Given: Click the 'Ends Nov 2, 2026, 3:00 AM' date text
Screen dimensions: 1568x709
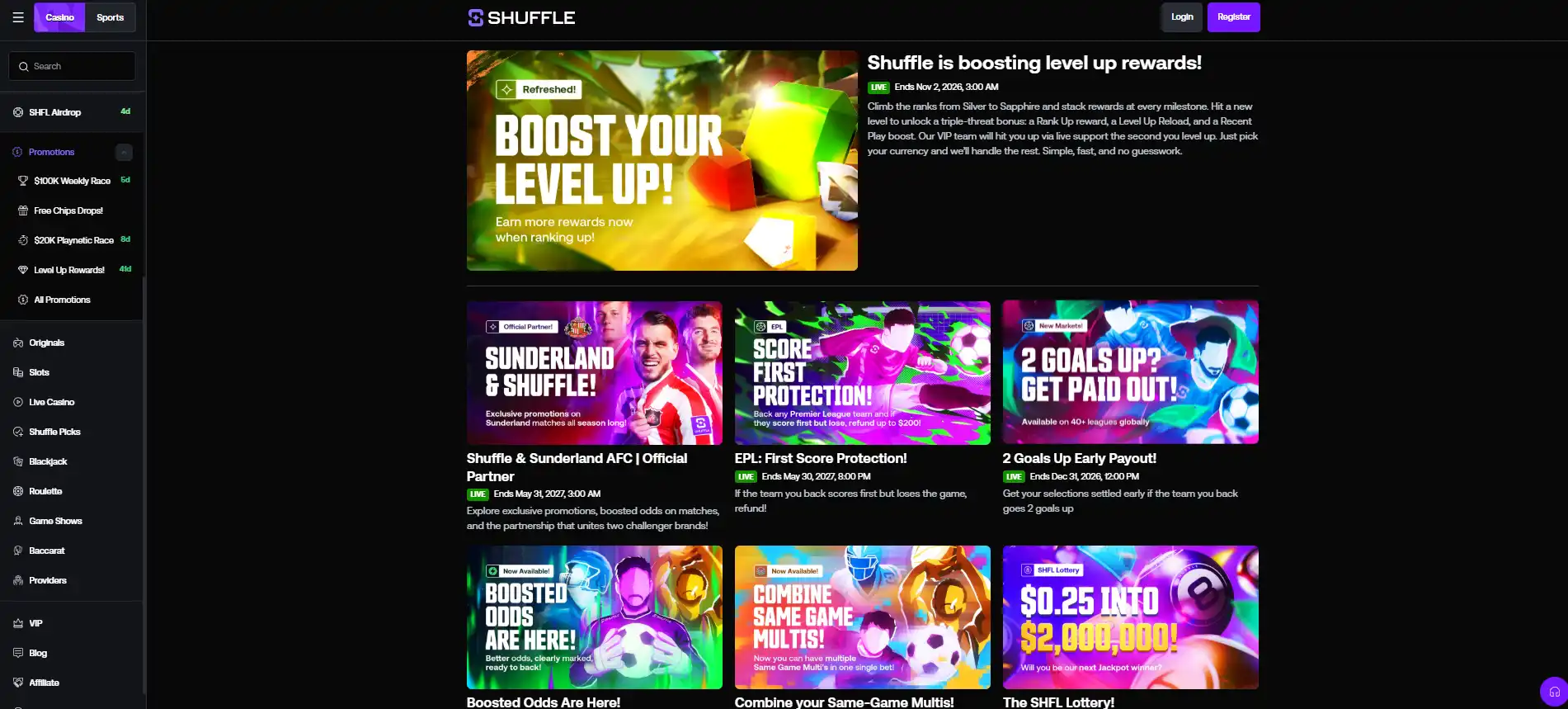Looking at the screenshot, I should pos(946,87).
